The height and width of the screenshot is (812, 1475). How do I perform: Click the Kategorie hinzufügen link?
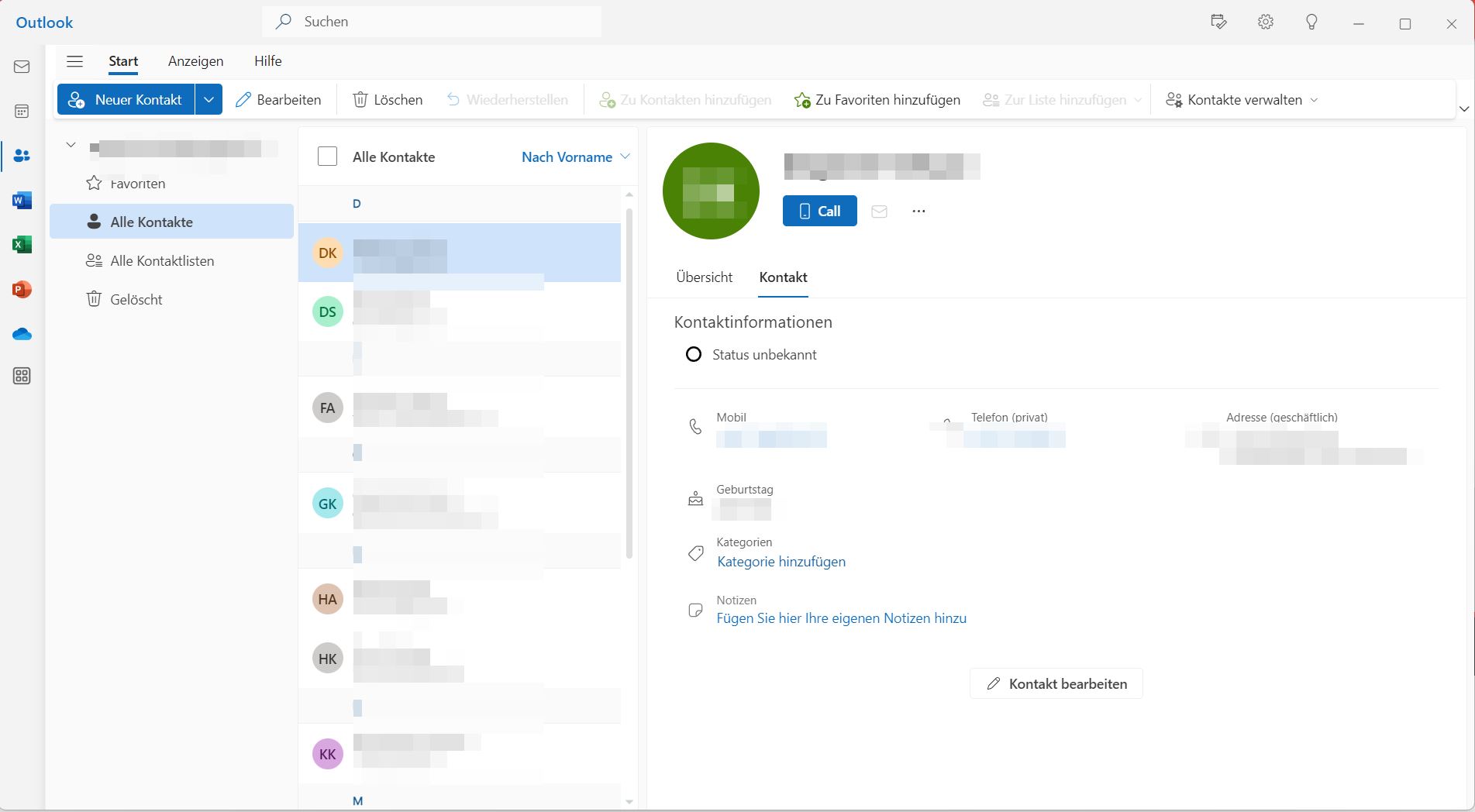coord(781,562)
